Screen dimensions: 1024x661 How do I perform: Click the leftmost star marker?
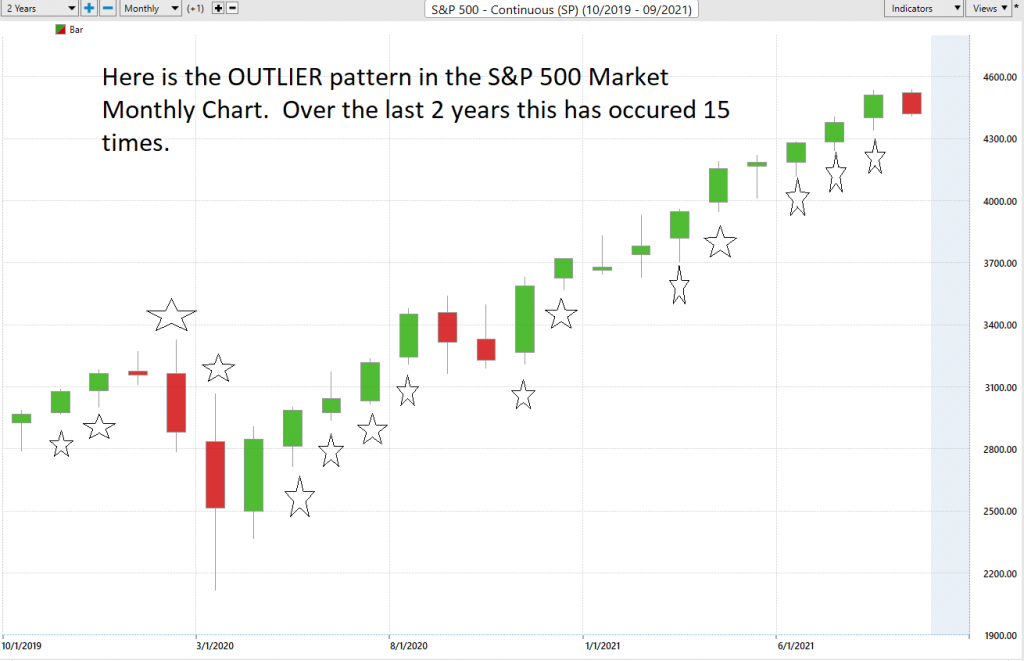pyautogui.click(x=61, y=445)
